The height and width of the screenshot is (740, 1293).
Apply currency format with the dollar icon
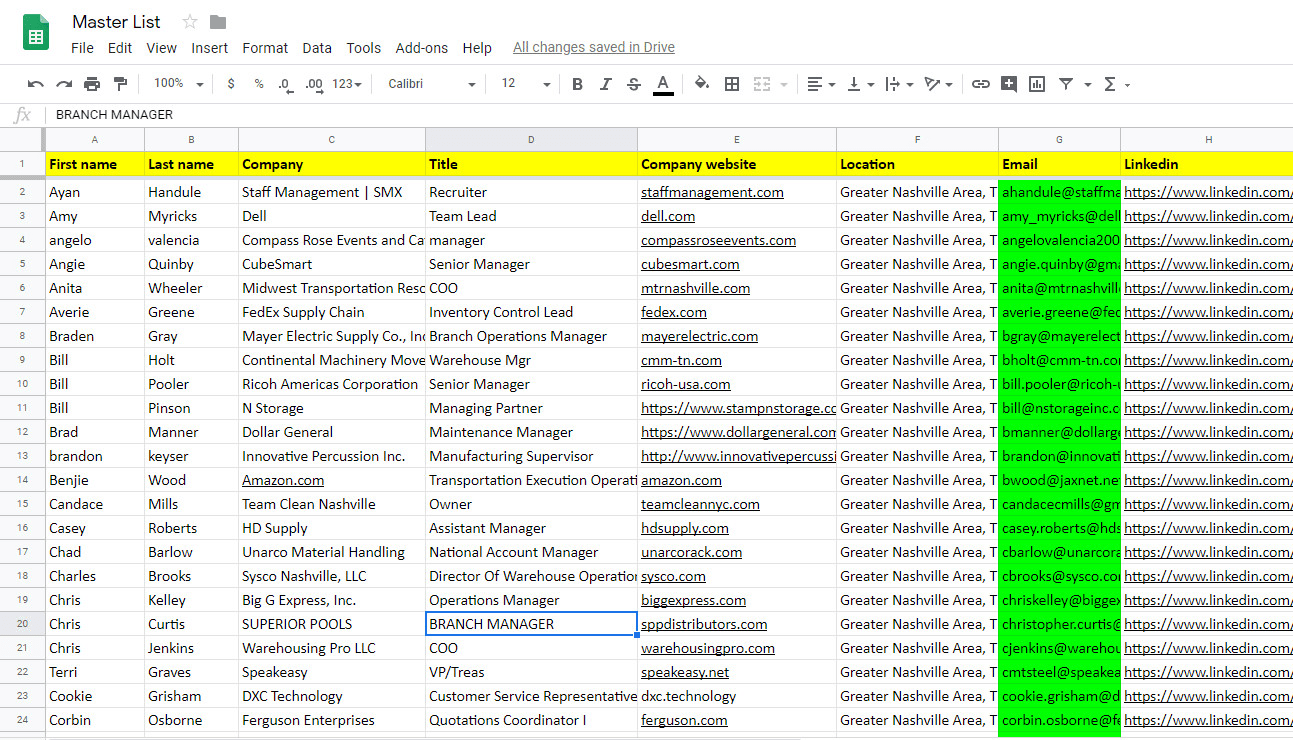click(231, 84)
